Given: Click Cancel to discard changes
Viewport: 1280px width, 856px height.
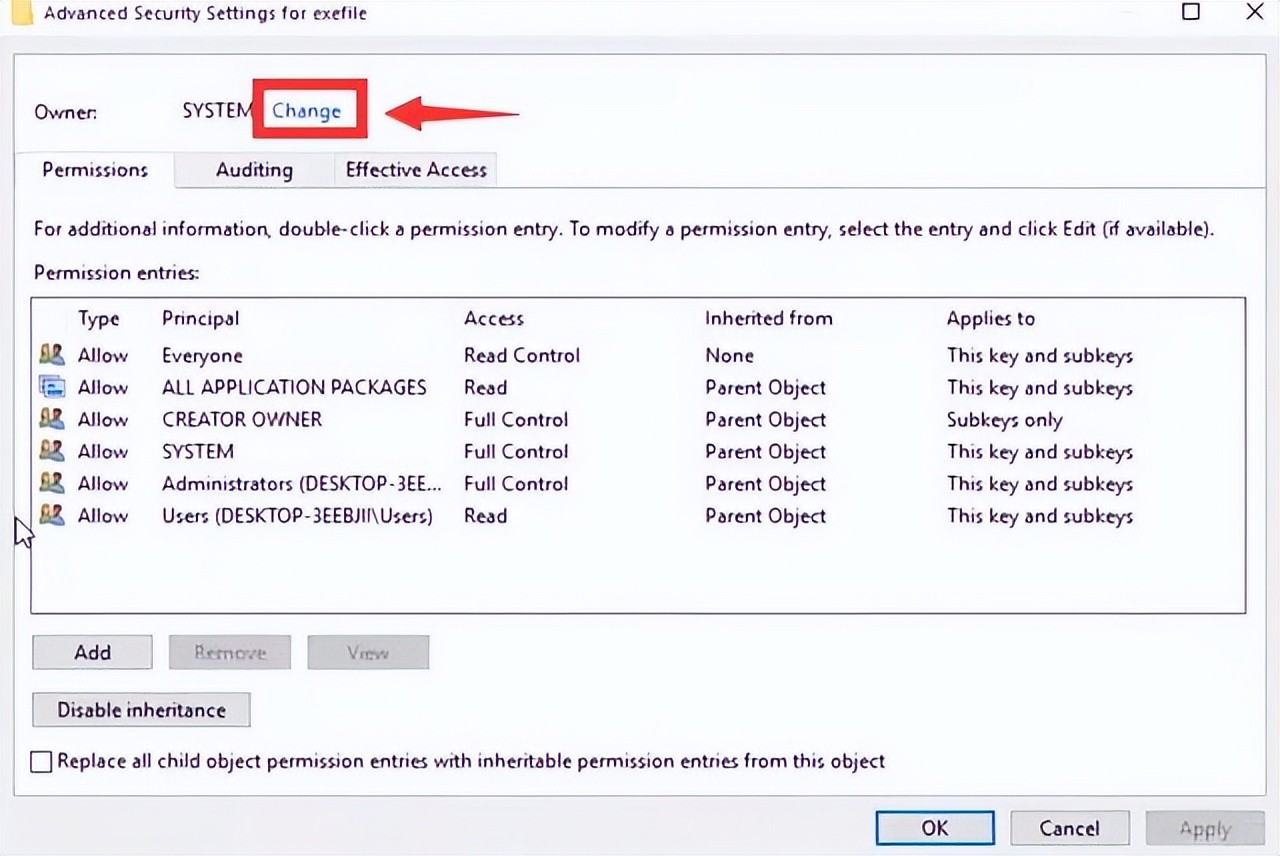Looking at the screenshot, I should 1069,828.
